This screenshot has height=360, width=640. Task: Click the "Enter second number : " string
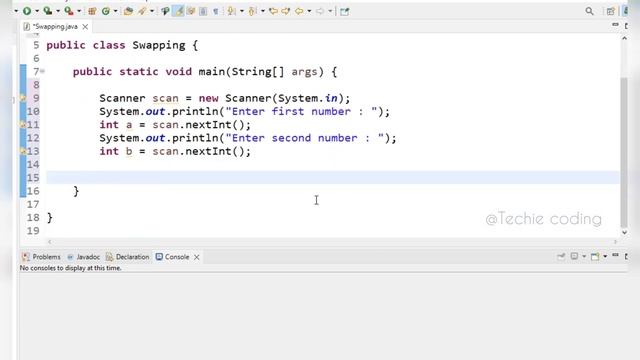click(304, 138)
